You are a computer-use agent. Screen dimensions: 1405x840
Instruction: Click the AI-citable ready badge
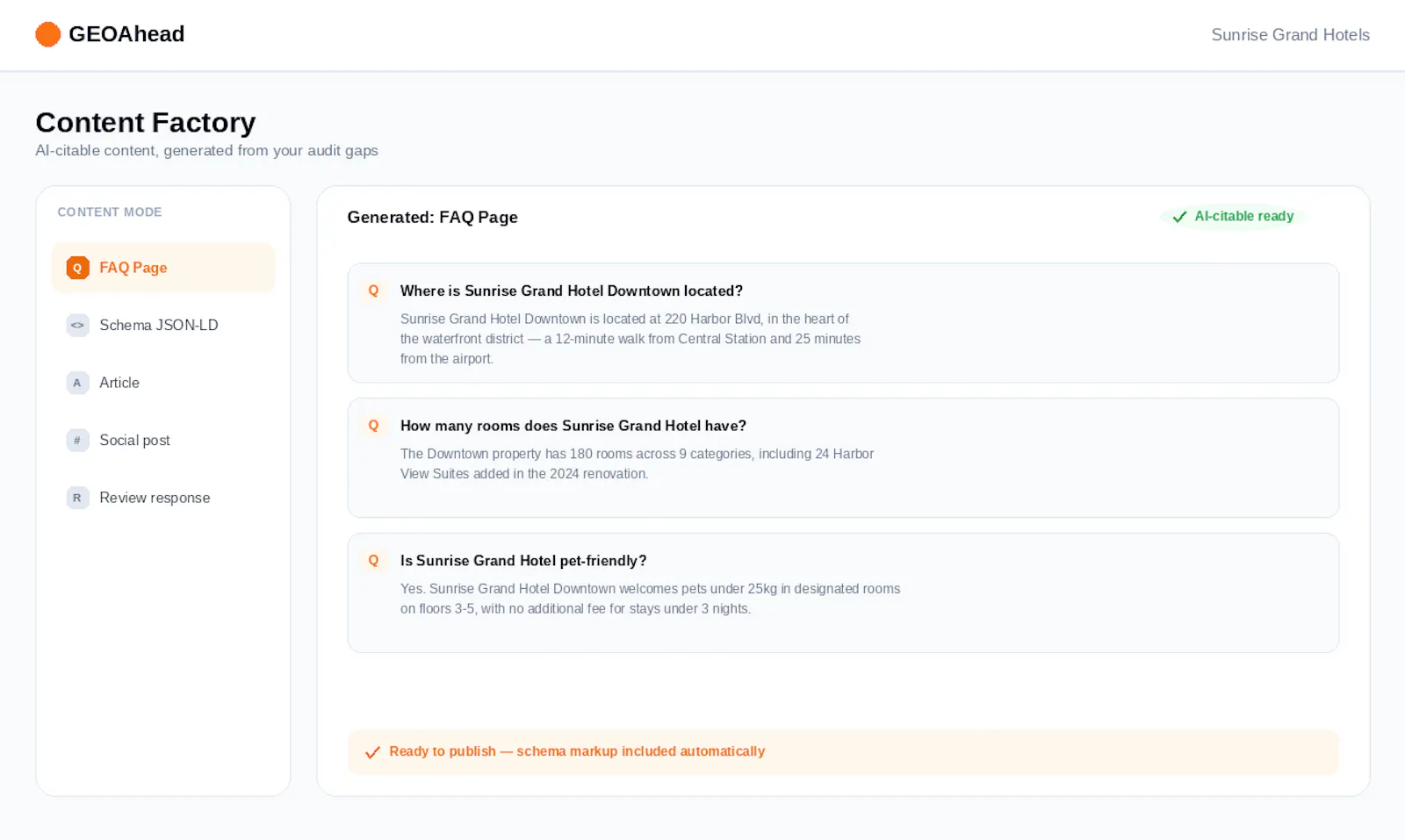pyautogui.click(x=1233, y=216)
